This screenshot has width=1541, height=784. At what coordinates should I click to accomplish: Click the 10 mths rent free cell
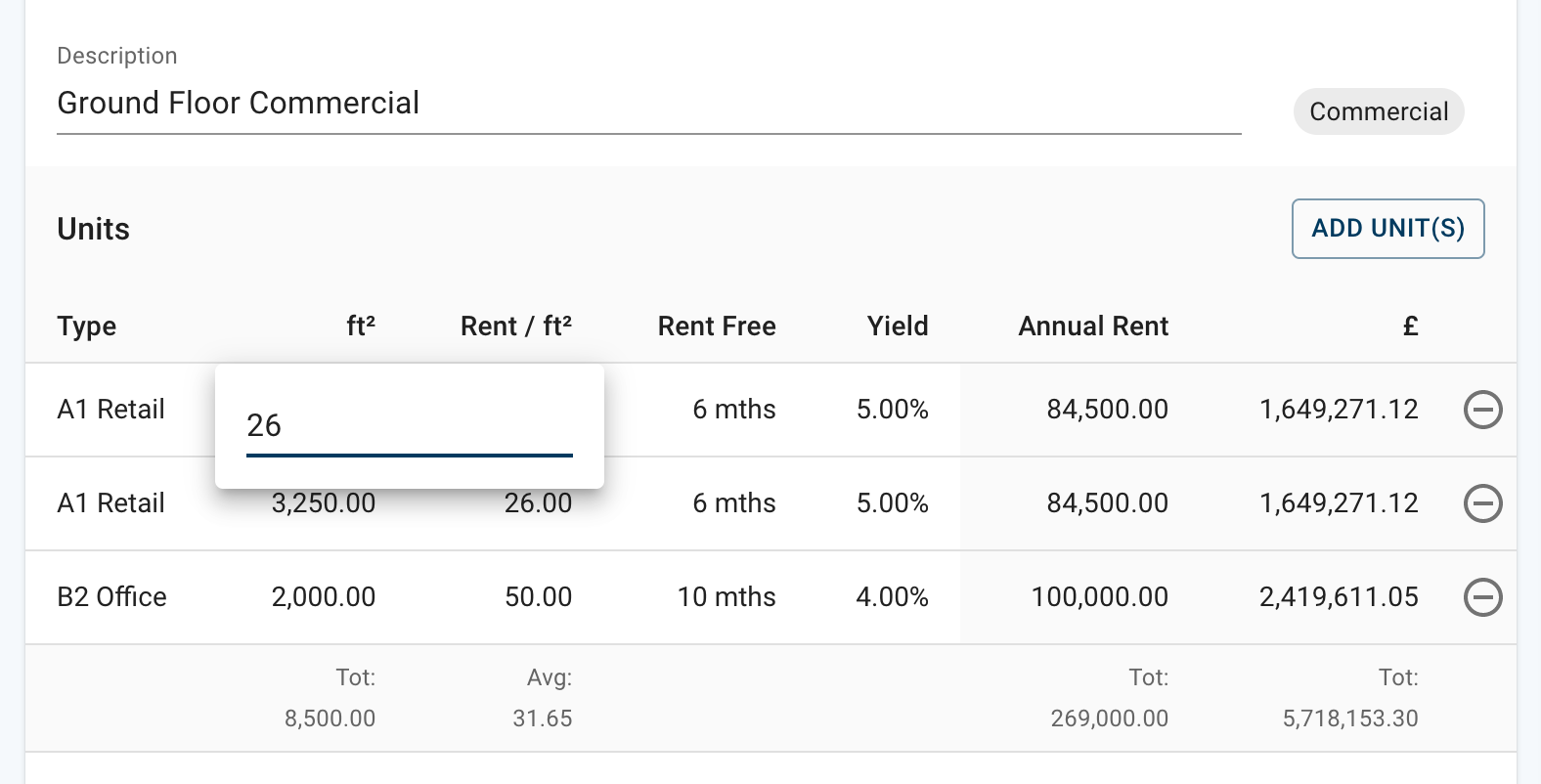[726, 597]
